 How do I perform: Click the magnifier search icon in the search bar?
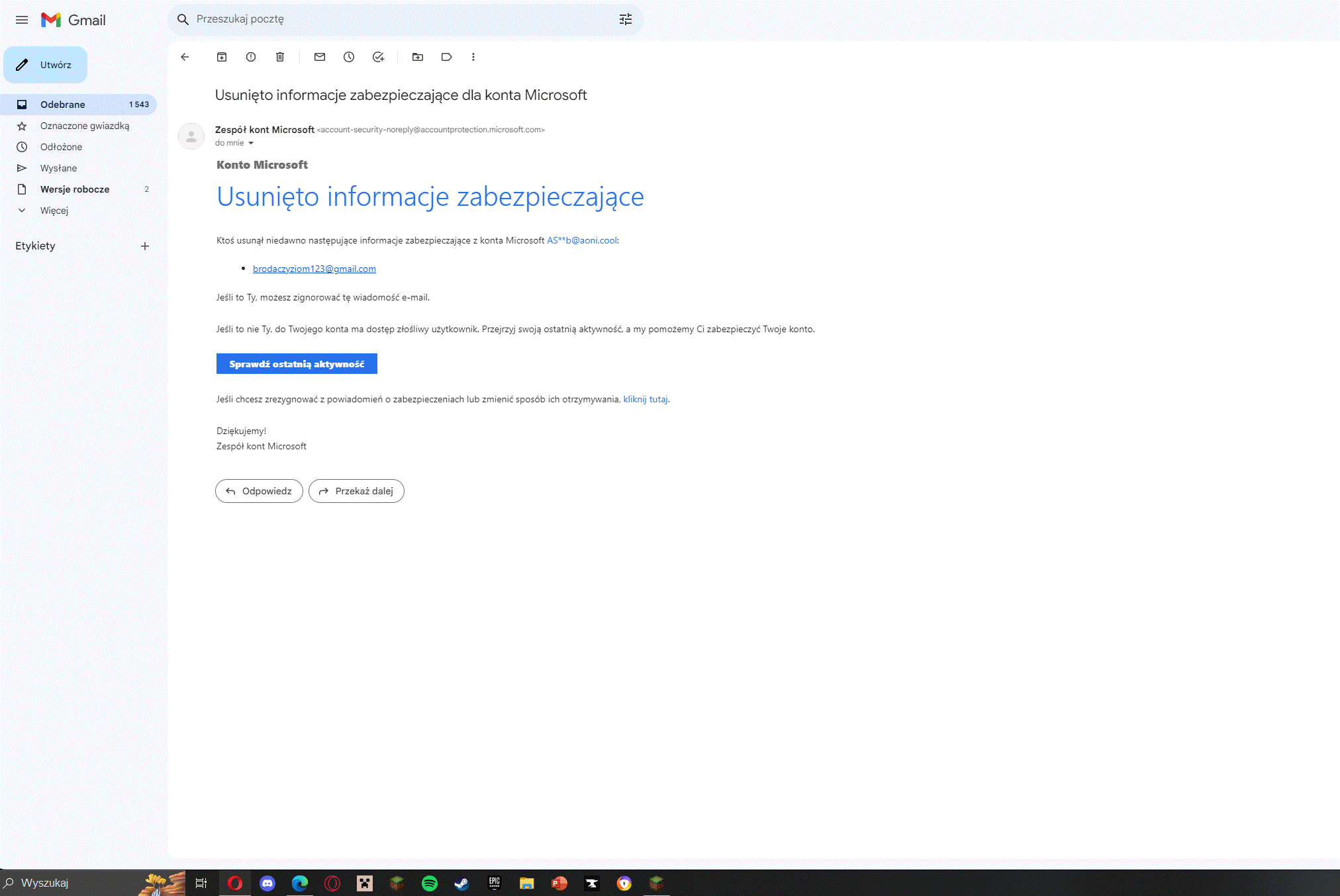[x=183, y=19]
